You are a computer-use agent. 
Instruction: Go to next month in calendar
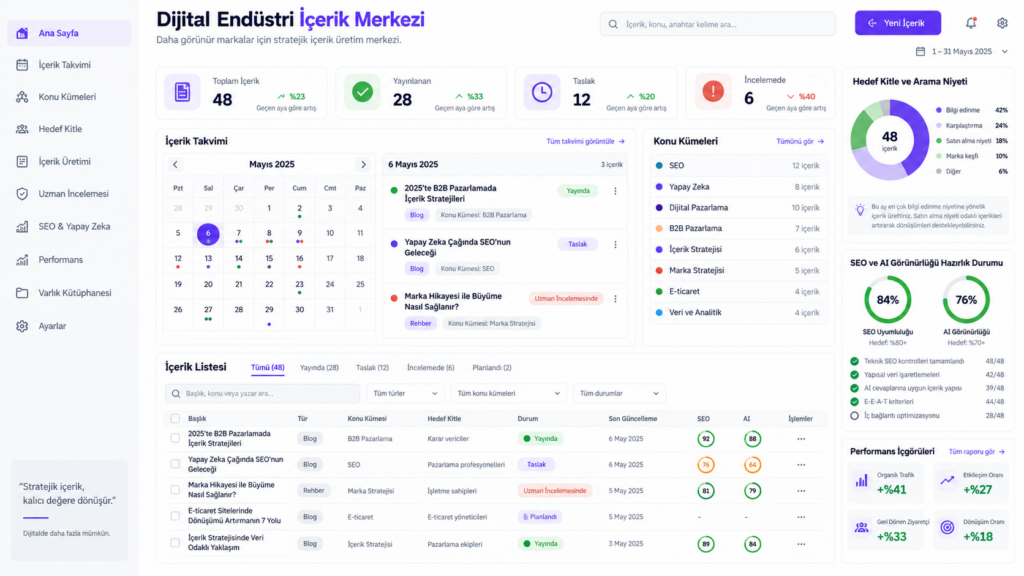tap(364, 165)
